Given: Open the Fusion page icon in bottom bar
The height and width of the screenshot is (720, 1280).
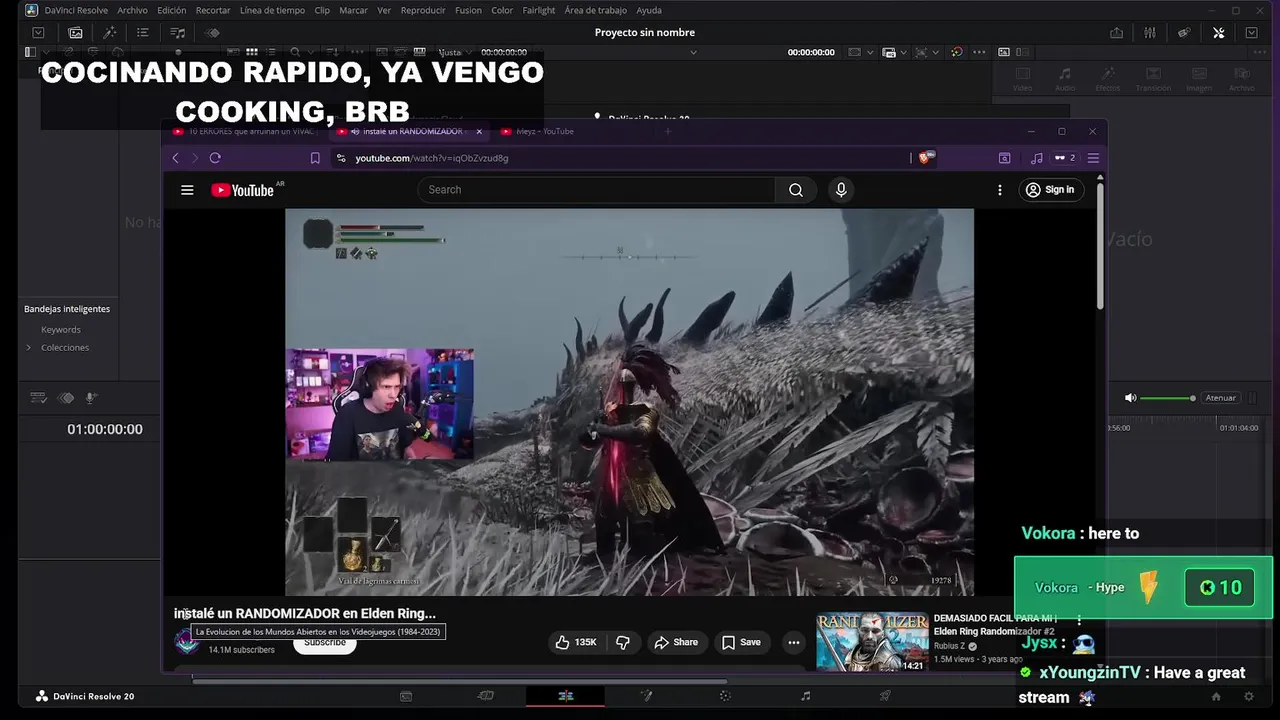Looking at the screenshot, I should click(x=646, y=696).
